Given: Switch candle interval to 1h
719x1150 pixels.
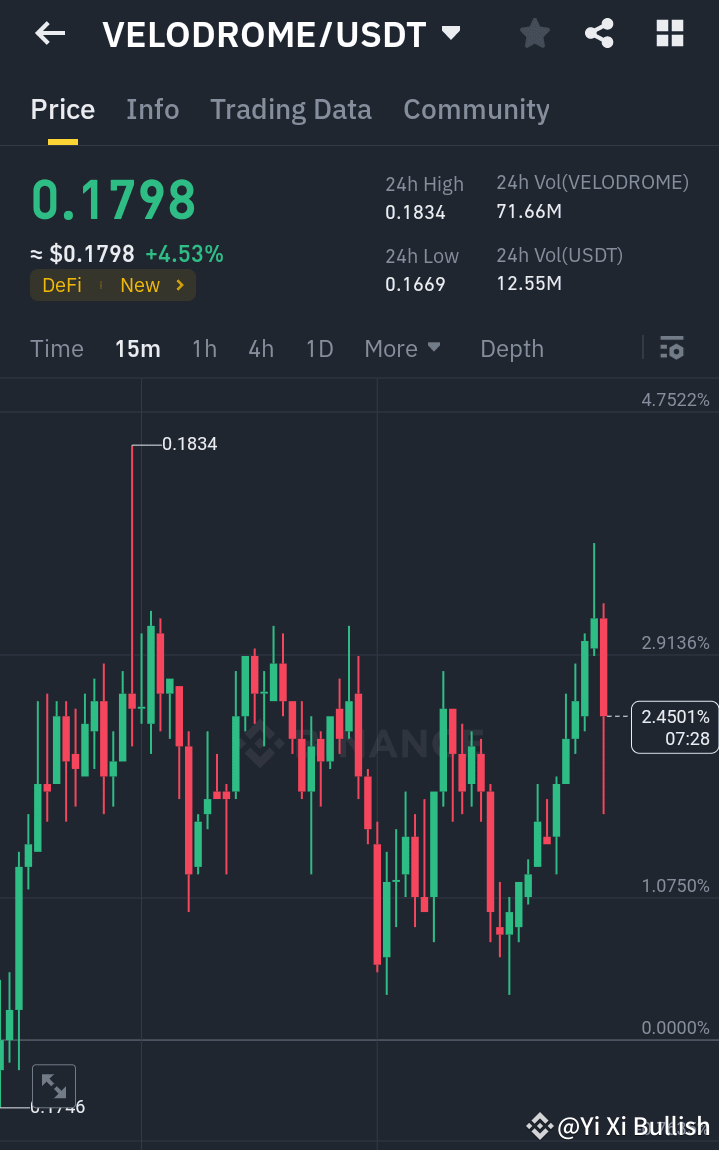Looking at the screenshot, I should coord(204,348).
